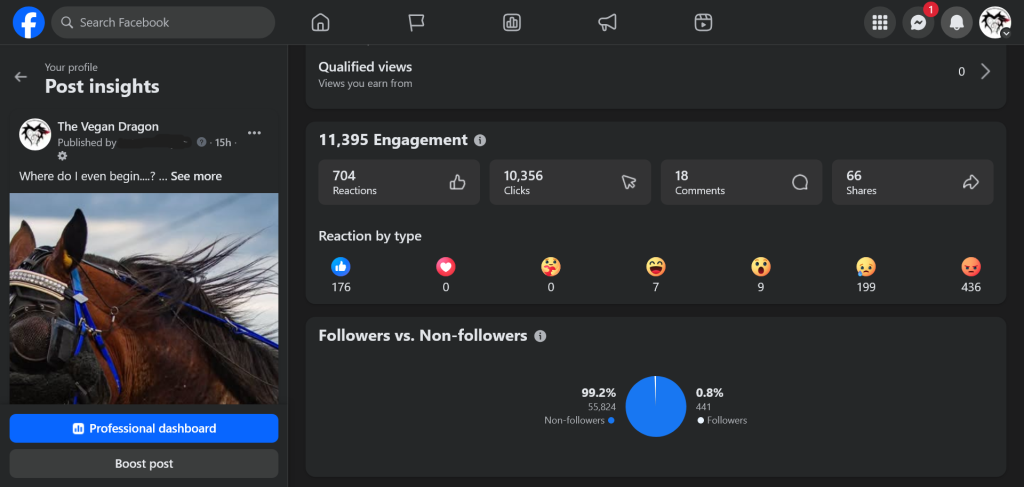Click inside the Search Facebook field
The width and height of the screenshot is (1024, 487).
click(x=163, y=23)
